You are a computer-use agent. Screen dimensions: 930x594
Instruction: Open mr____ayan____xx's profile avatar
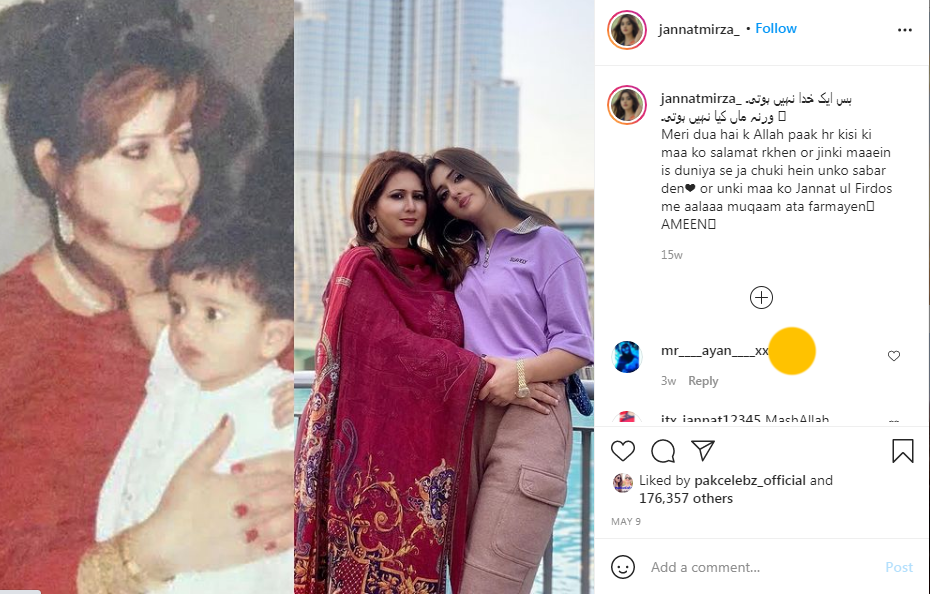coord(626,357)
